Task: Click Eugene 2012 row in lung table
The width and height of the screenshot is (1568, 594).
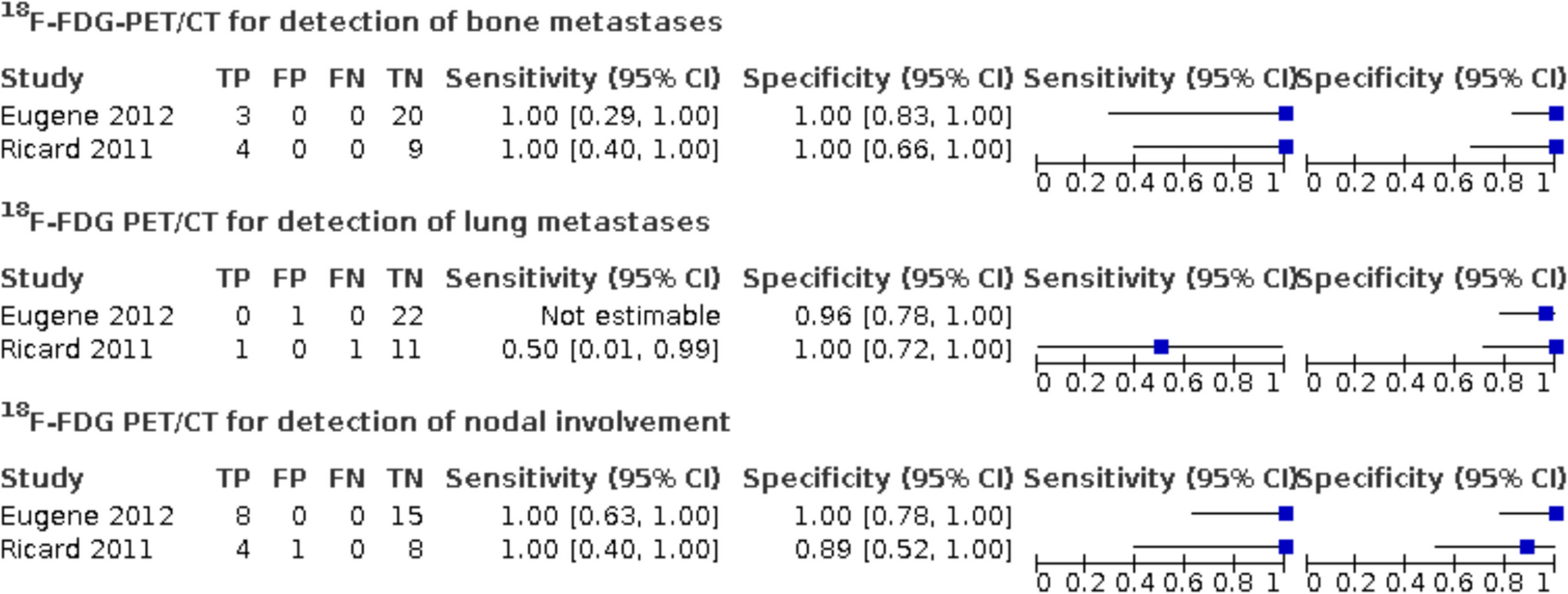Action: (87, 316)
